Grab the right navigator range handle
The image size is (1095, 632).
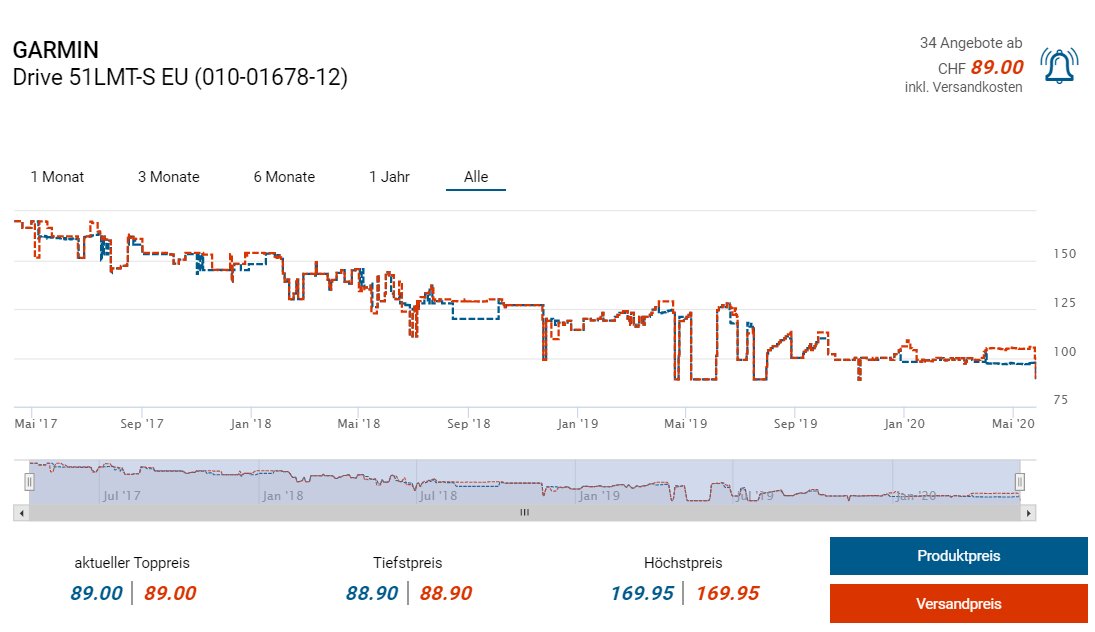click(x=1020, y=482)
